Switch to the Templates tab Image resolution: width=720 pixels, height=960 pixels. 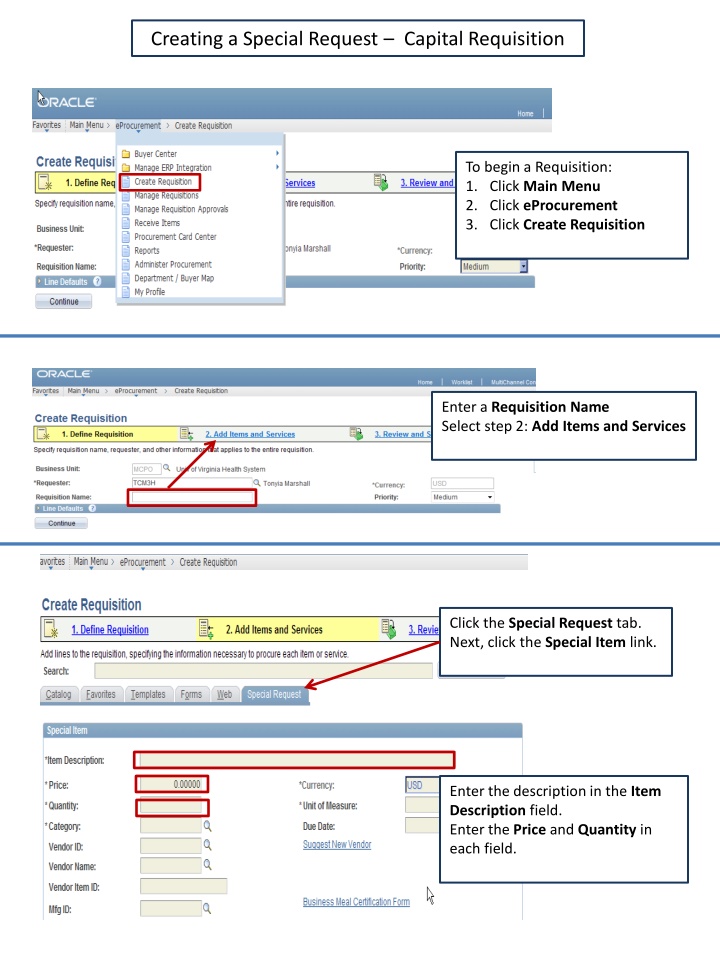pos(148,694)
